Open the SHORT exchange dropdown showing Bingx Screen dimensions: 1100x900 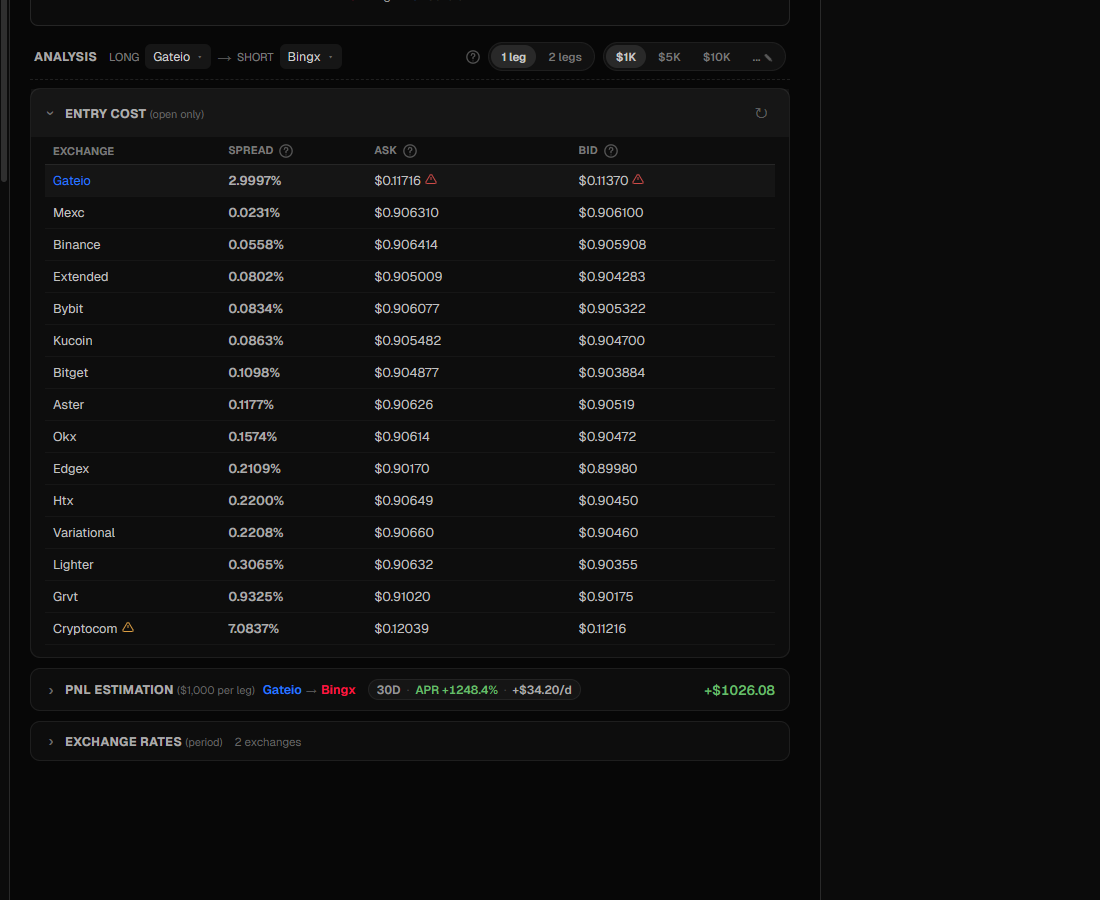click(x=311, y=57)
